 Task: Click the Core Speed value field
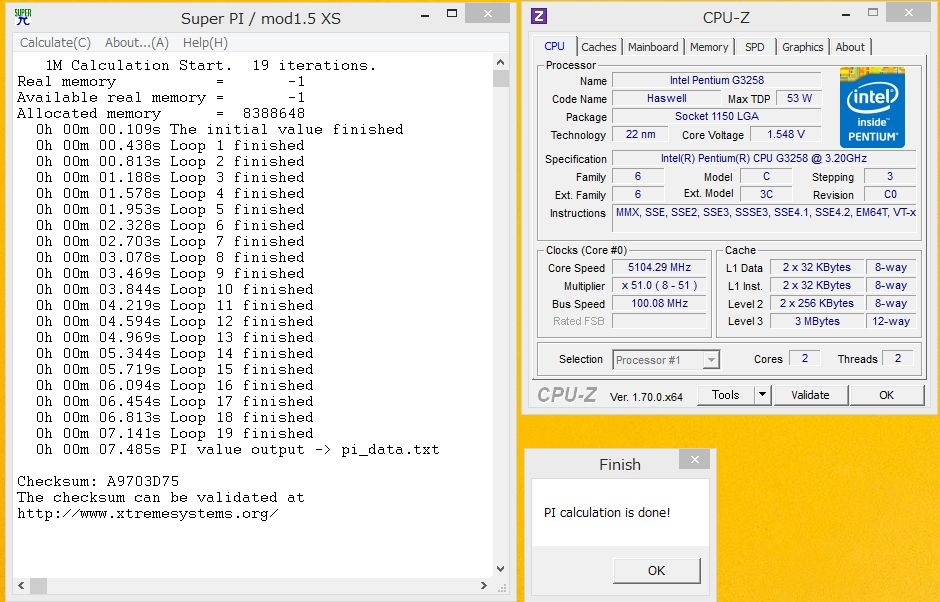point(659,268)
